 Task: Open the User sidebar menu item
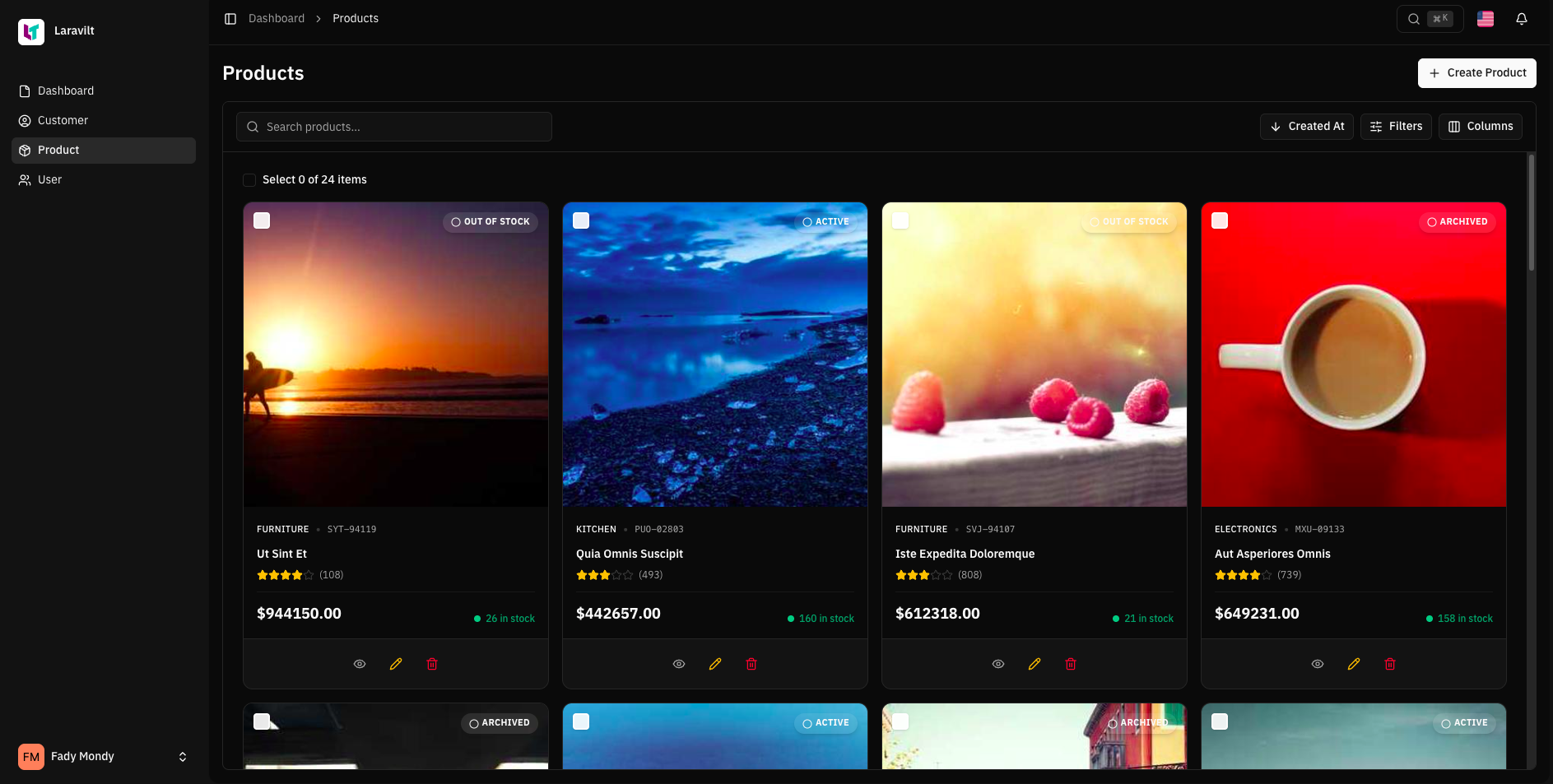click(x=49, y=180)
